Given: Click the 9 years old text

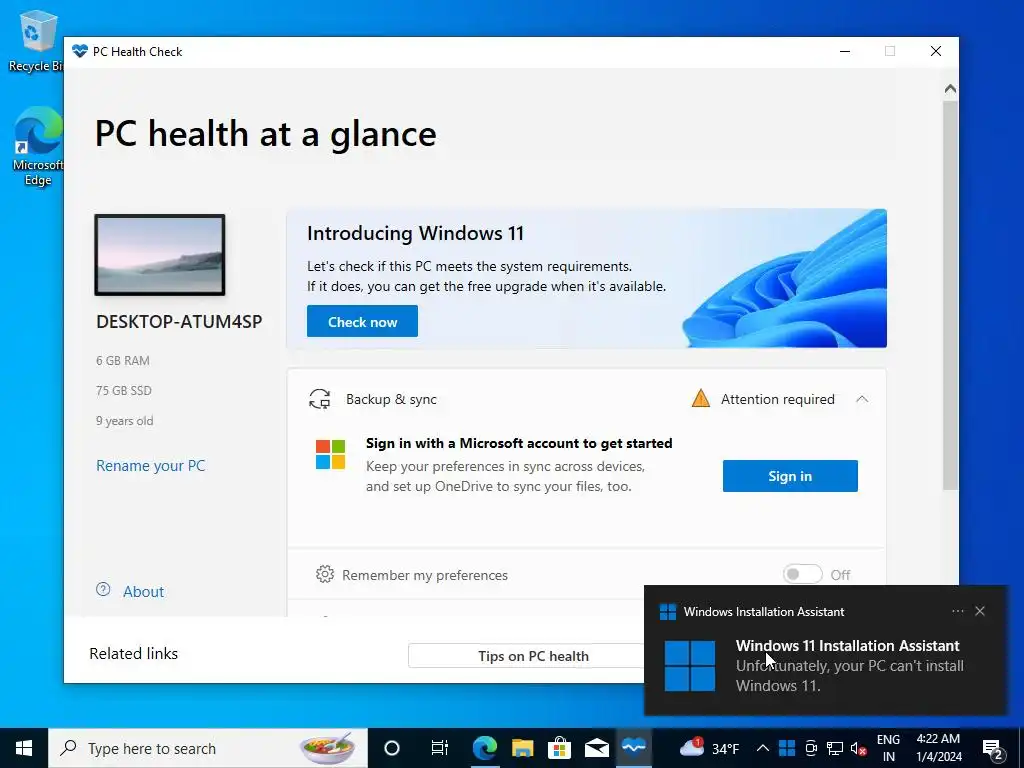Looking at the screenshot, I should [125, 421].
